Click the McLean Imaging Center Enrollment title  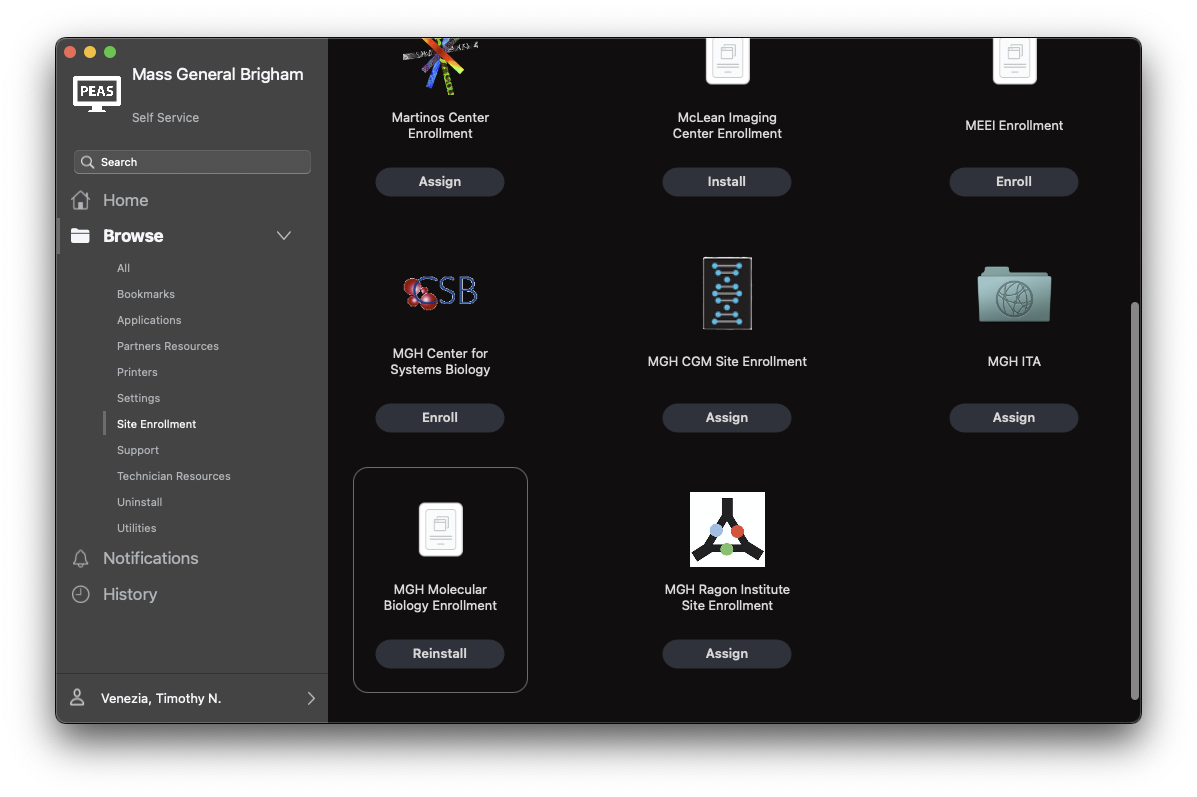(x=727, y=125)
